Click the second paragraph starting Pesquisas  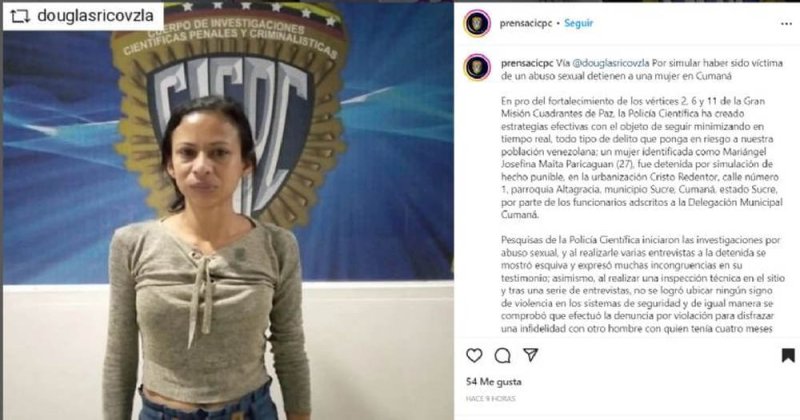click(x=642, y=284)
